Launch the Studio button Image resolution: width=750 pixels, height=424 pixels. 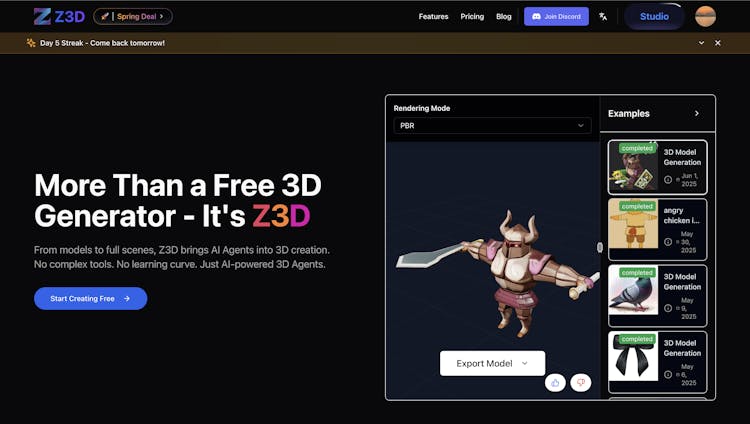[654, 16]
